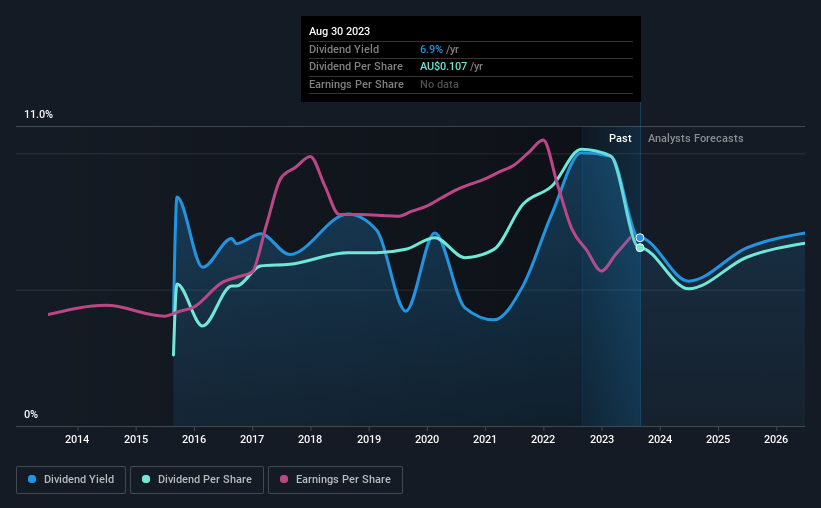Click the 2014 x-axis label
The height and width of the screenshot is (508, 821).
tap(77, 439)
